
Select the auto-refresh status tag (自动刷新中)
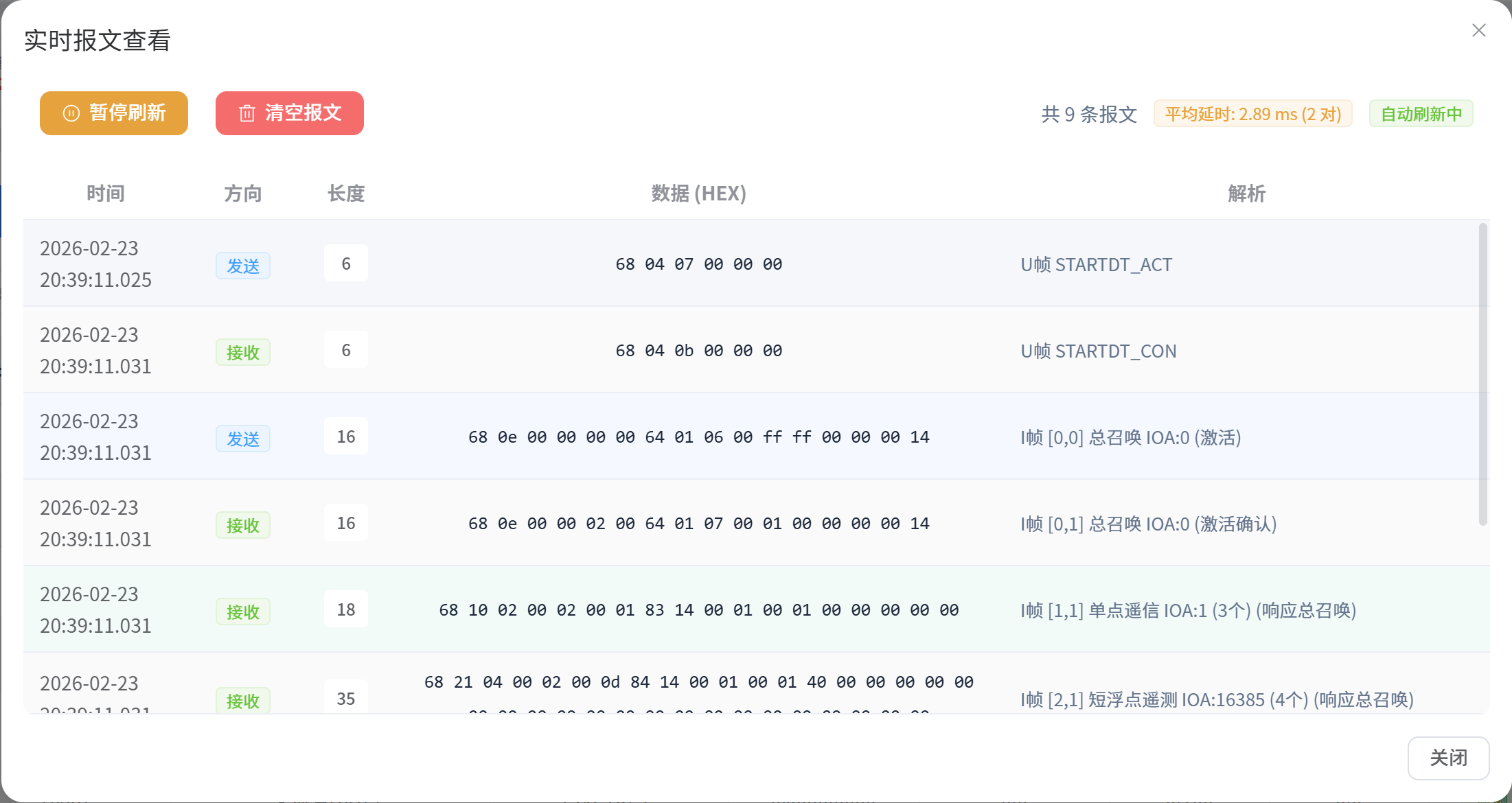(x=1421, y=114)
